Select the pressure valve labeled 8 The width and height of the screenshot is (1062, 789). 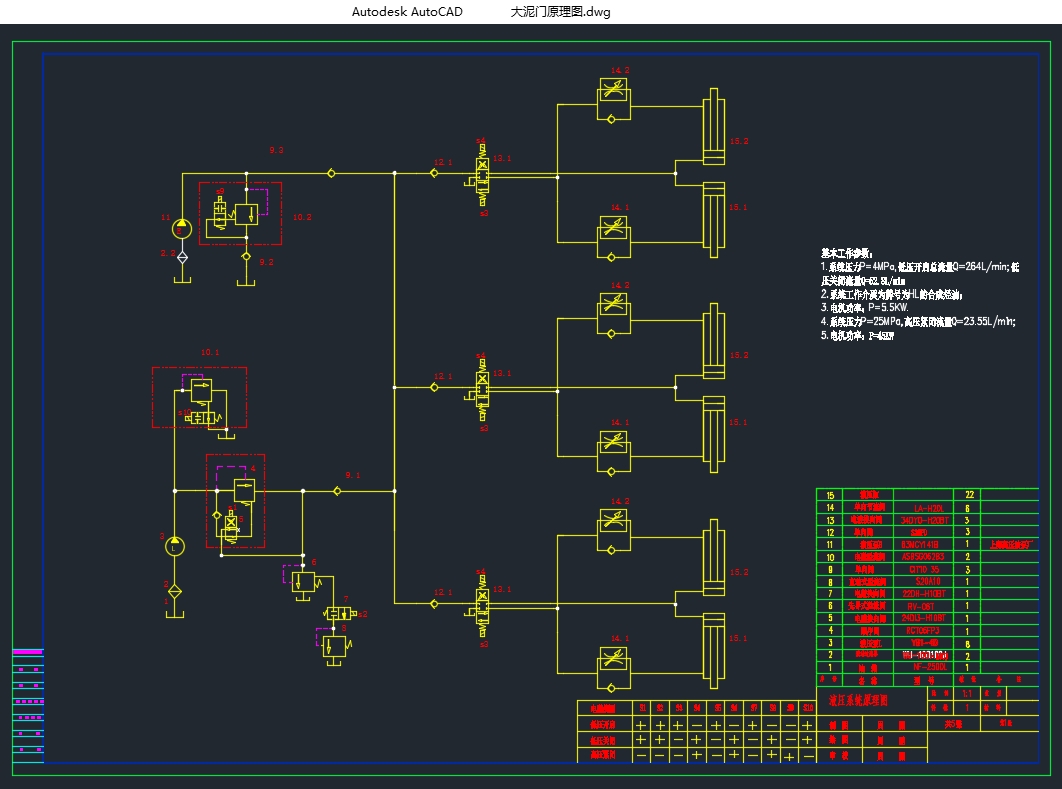pos(333,645)
